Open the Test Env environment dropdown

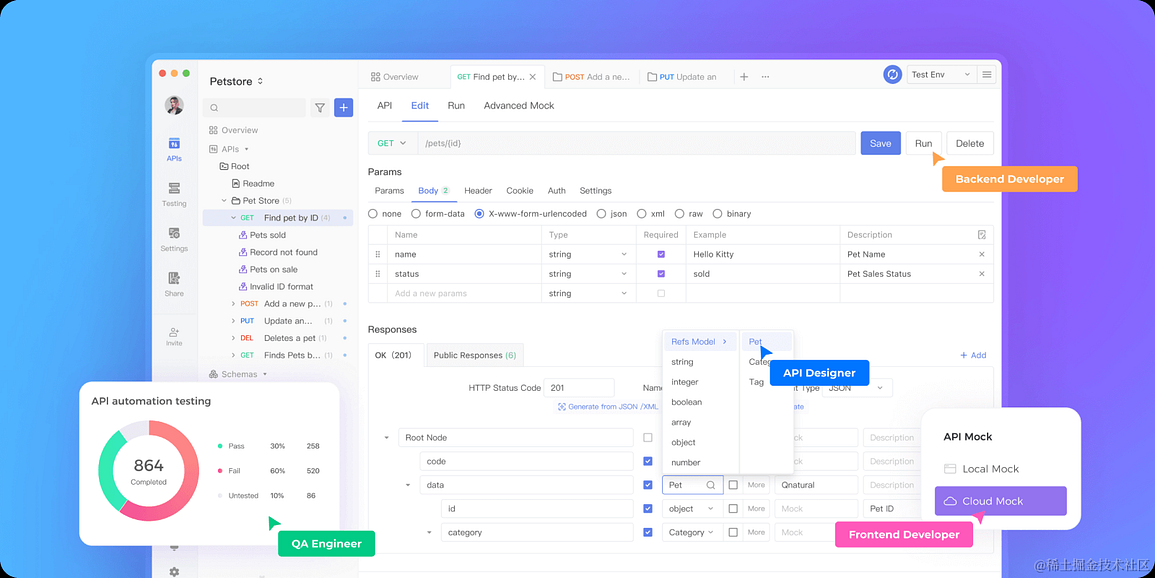(938, 74)
